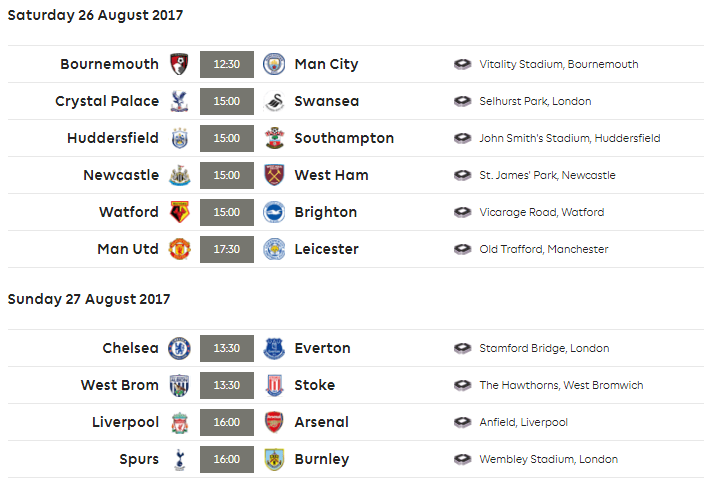Click stadium icon next to Anfield, Liverpool
704x482 pixels.
click(462, 422)
